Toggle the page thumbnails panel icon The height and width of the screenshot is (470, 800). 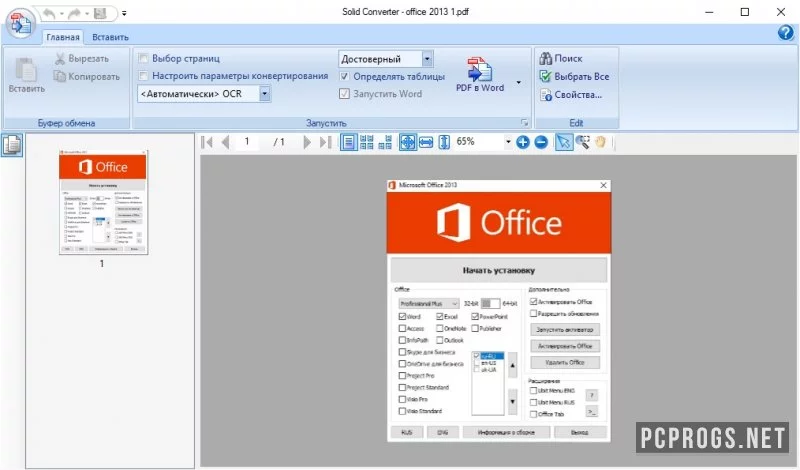(12, 145)
